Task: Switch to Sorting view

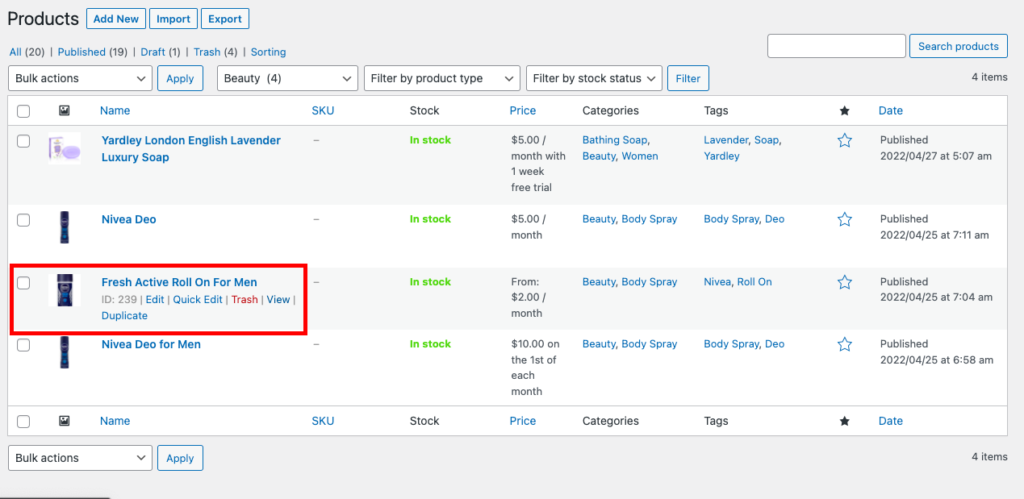Action: tap(268, 52)
